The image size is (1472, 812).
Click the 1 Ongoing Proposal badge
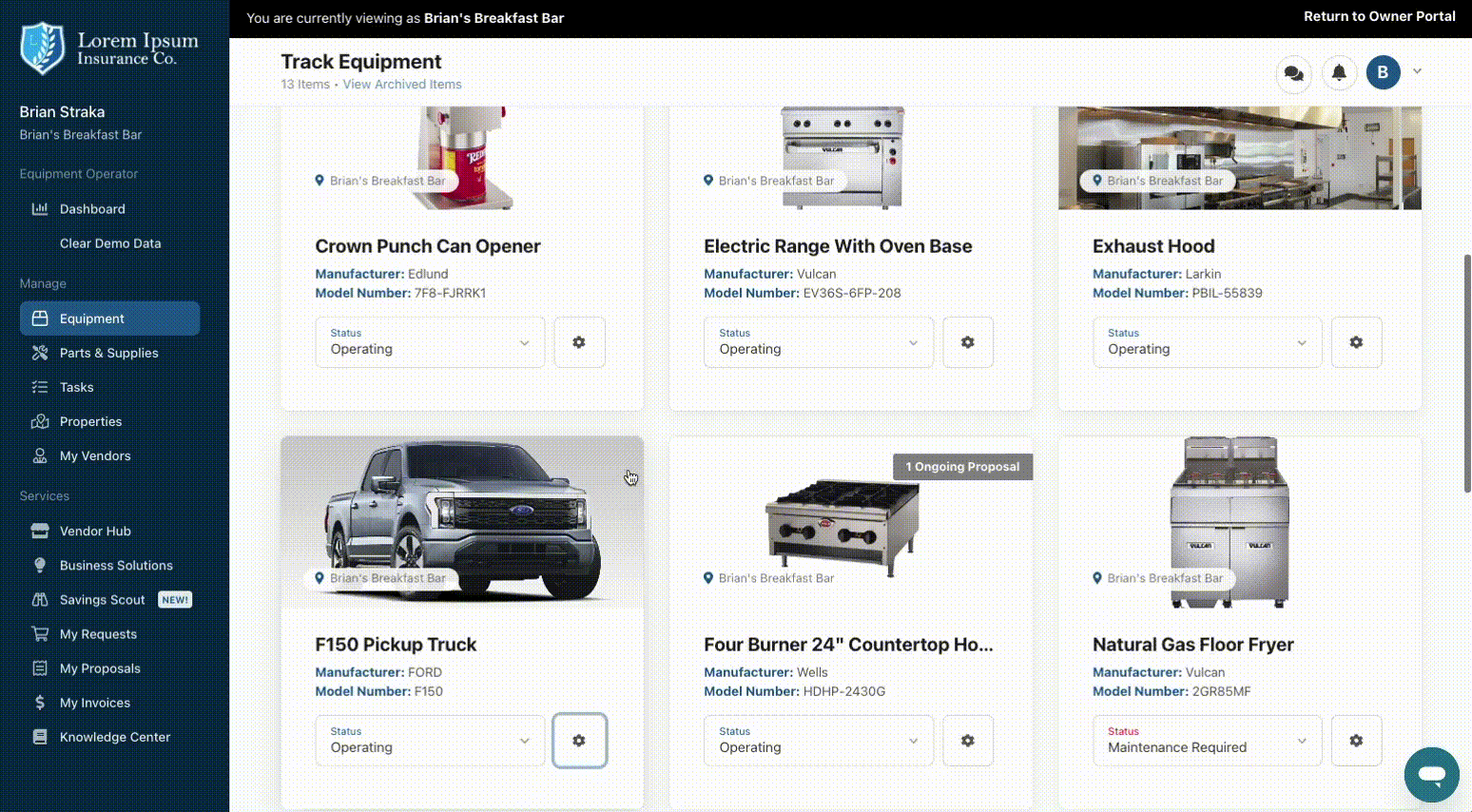[962, 467]
